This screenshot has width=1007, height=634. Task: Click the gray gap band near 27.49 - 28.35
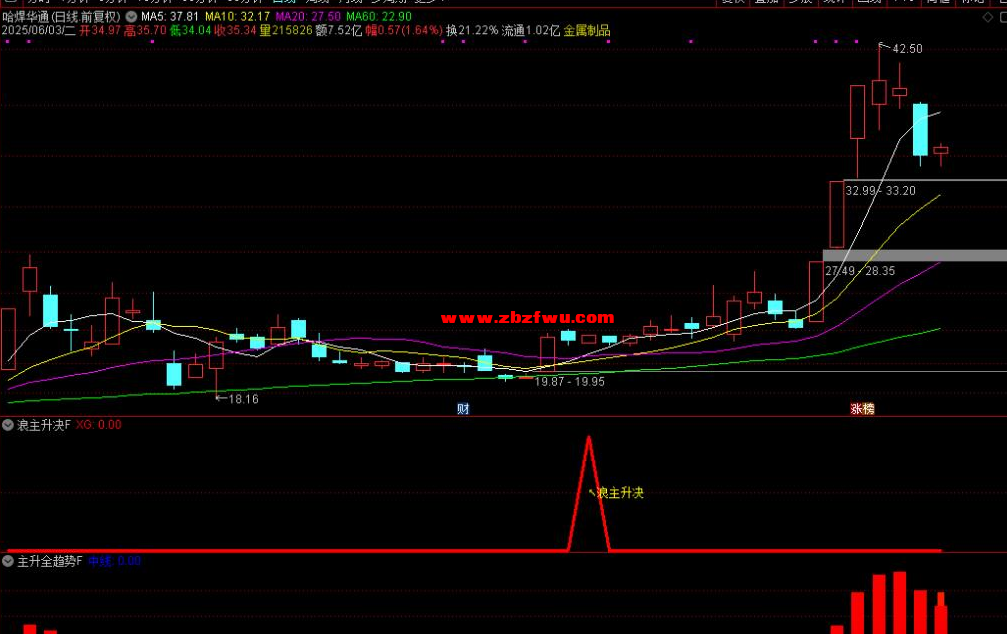915,256
